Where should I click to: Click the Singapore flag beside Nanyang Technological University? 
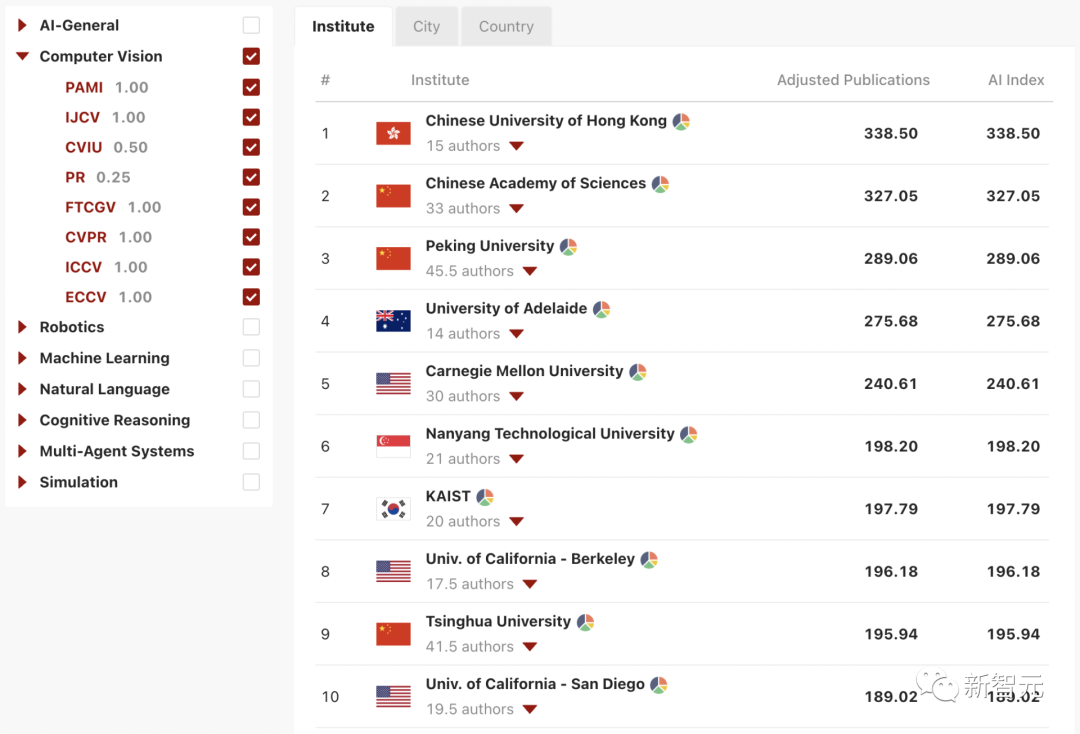click(x=392, y=445)
